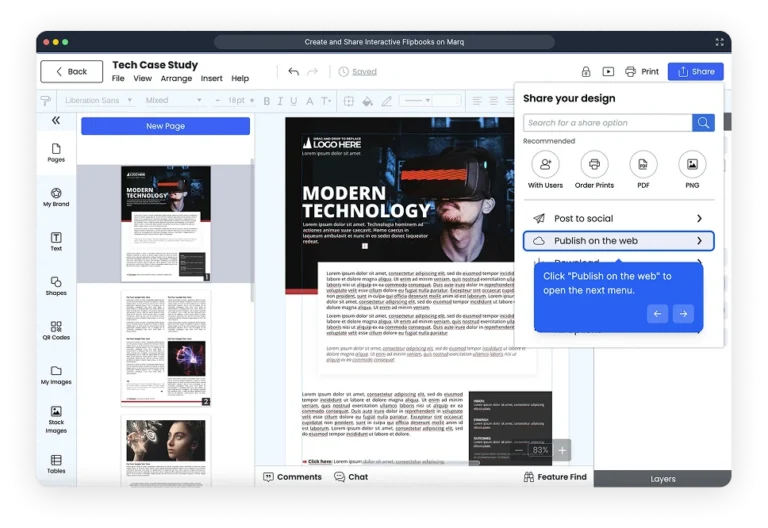
Task: Open the Liberation Sans font dropdown
Action: [x=98, y=100]
